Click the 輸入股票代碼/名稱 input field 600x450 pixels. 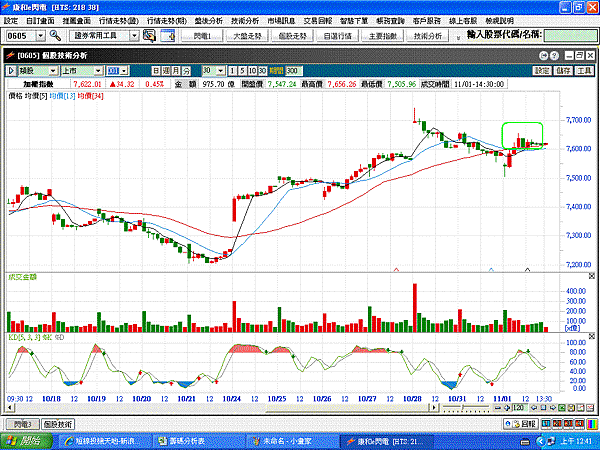pyautogui.click(x=570, y=36)
